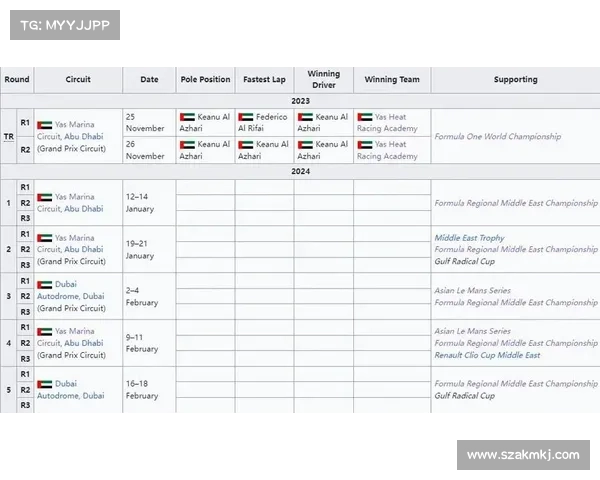
Task: Click the flag in TR R1 Winning Team cell
Action: (x=364, y=117)
